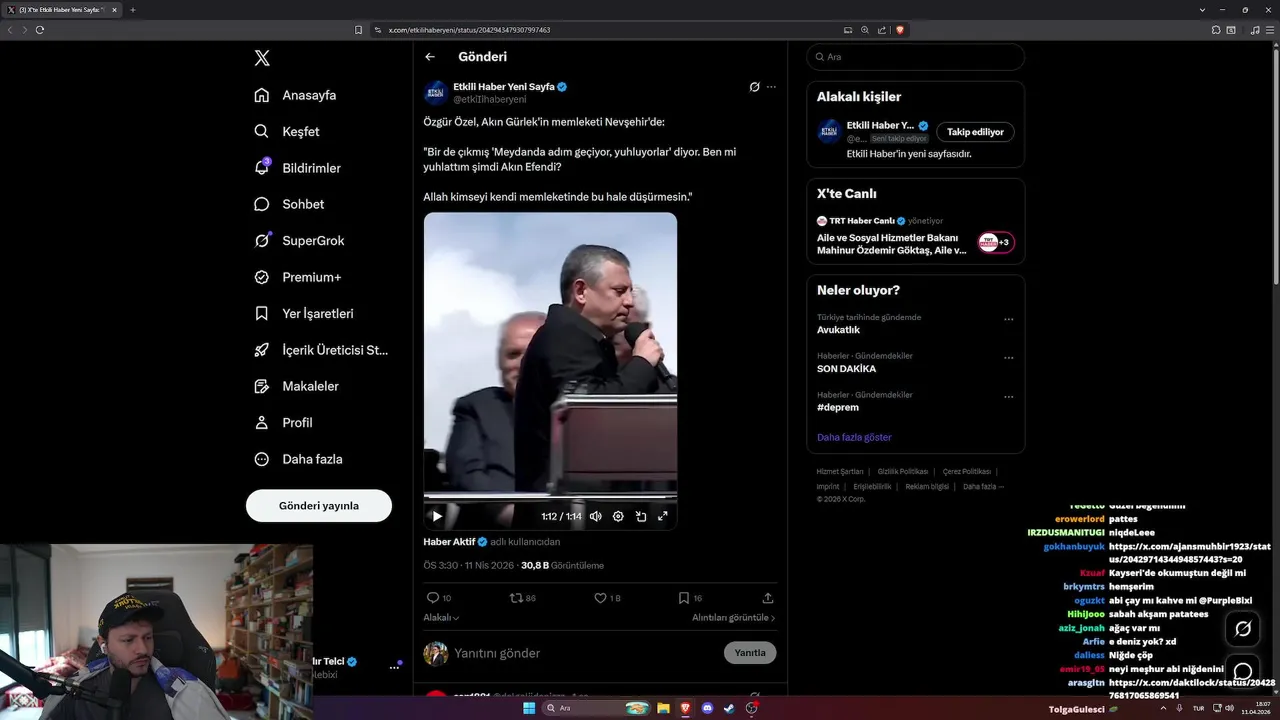Open browser main menu icon
Screen dimensions: 1280x720
tap(1269, 30)
